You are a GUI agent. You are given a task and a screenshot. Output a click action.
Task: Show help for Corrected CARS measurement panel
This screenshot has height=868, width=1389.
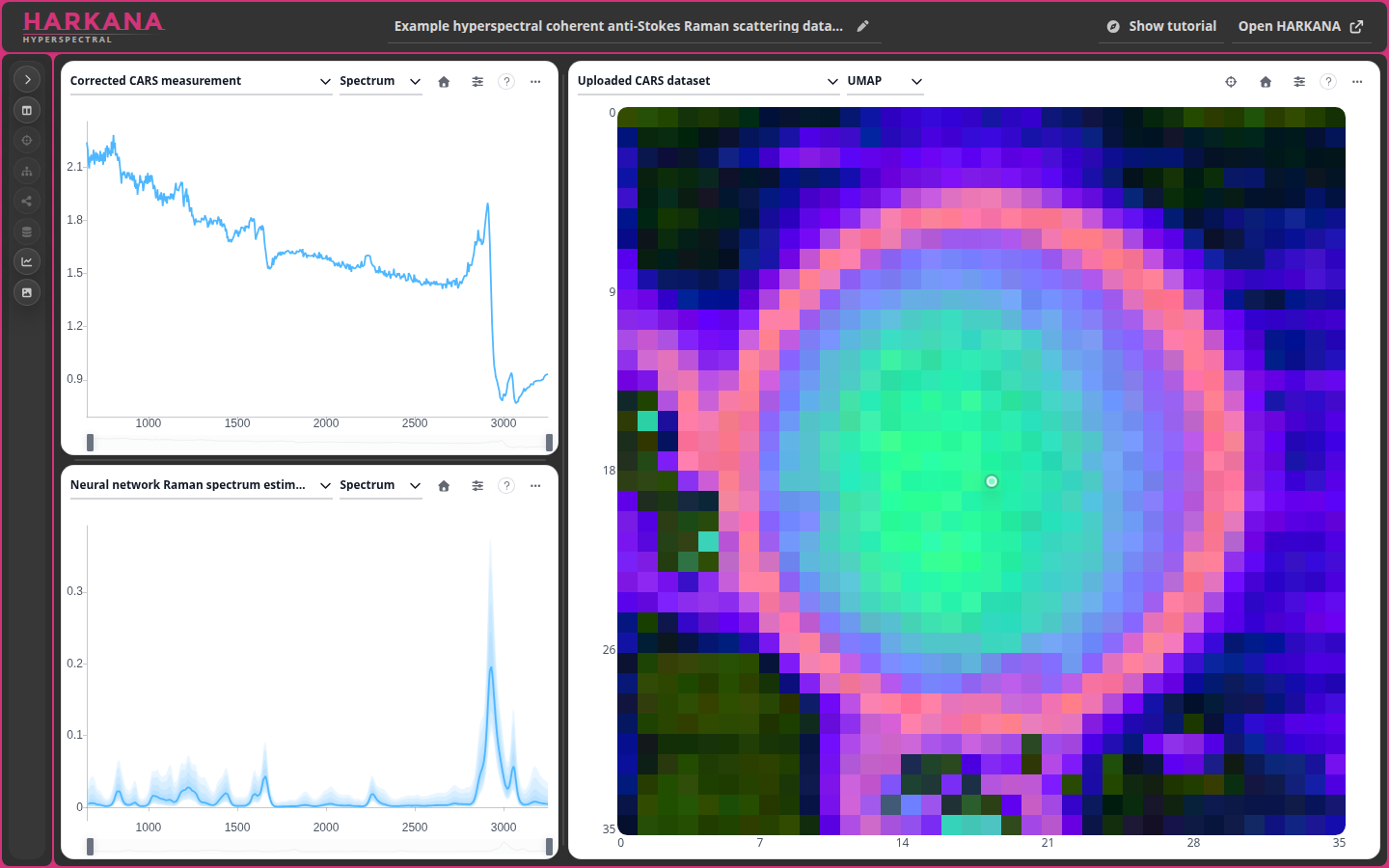pyautogui.click(x=506, y=82)
